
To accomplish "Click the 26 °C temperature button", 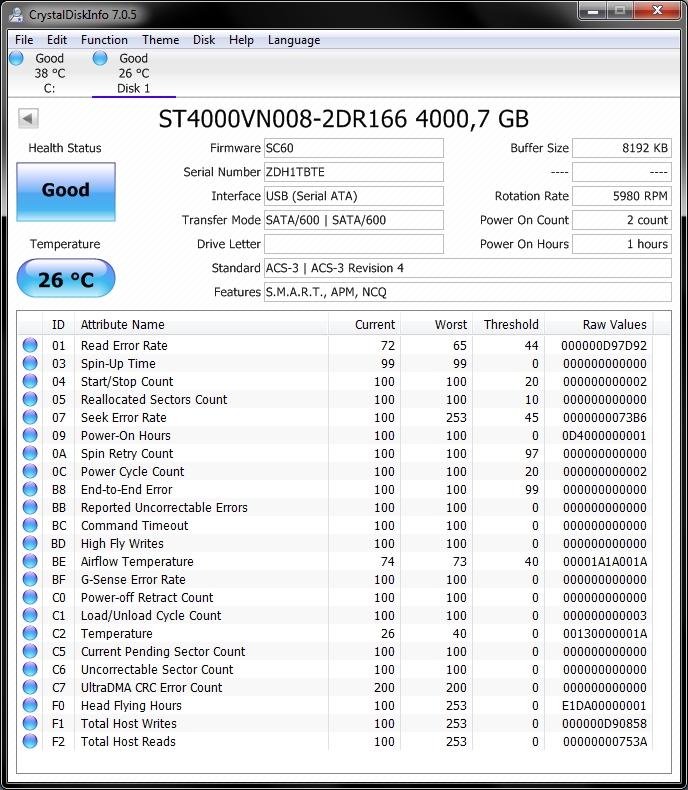I will tap(66, 279).
